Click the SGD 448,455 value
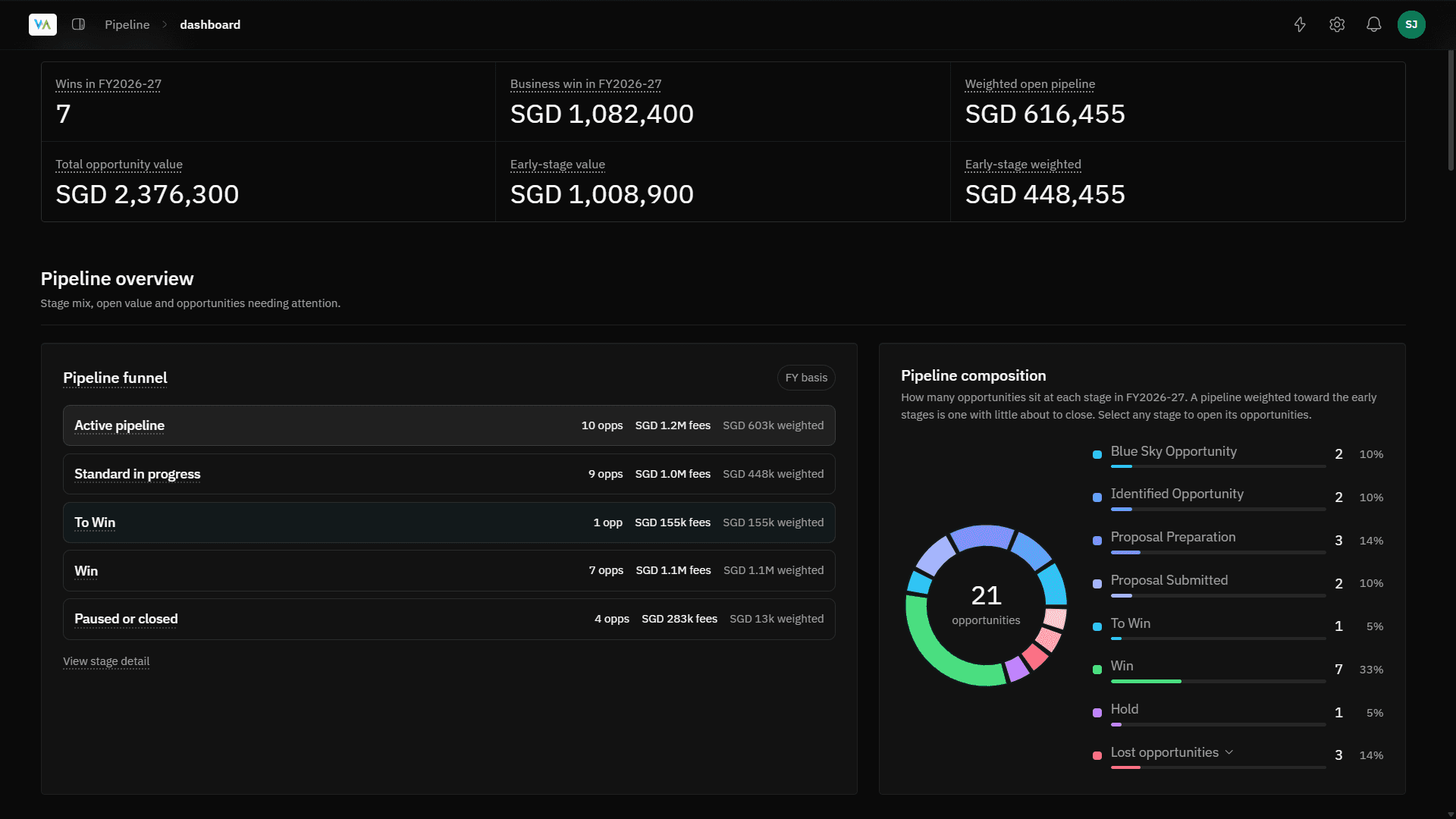 point(1045,194)
